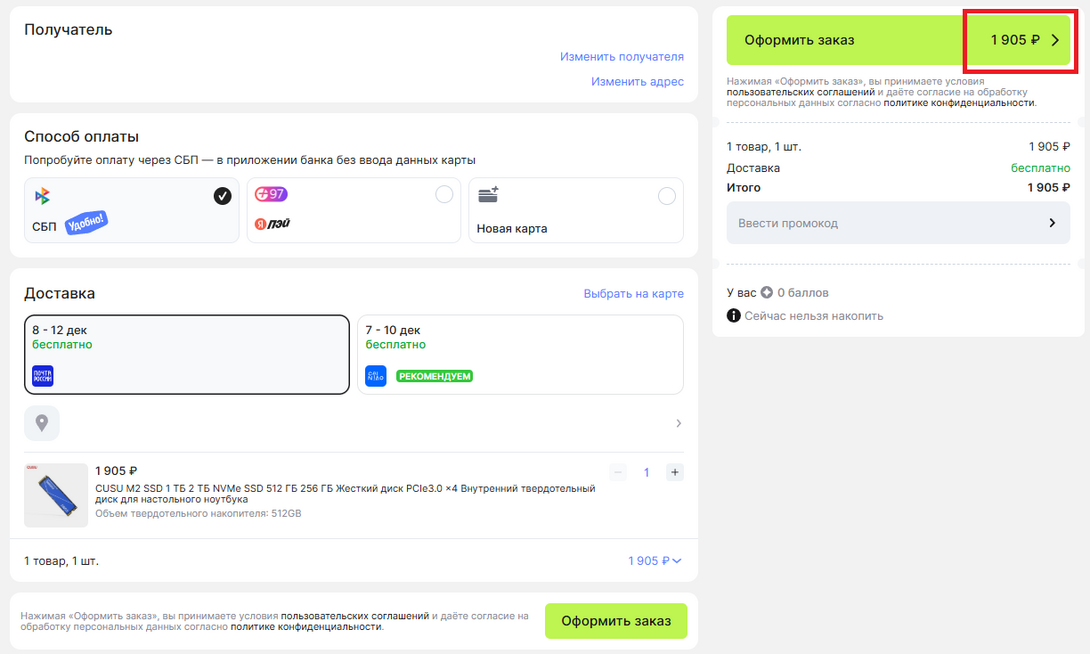Click the map pin location icon
This screenshot has width=1090, height=654.
click(42, 423)
